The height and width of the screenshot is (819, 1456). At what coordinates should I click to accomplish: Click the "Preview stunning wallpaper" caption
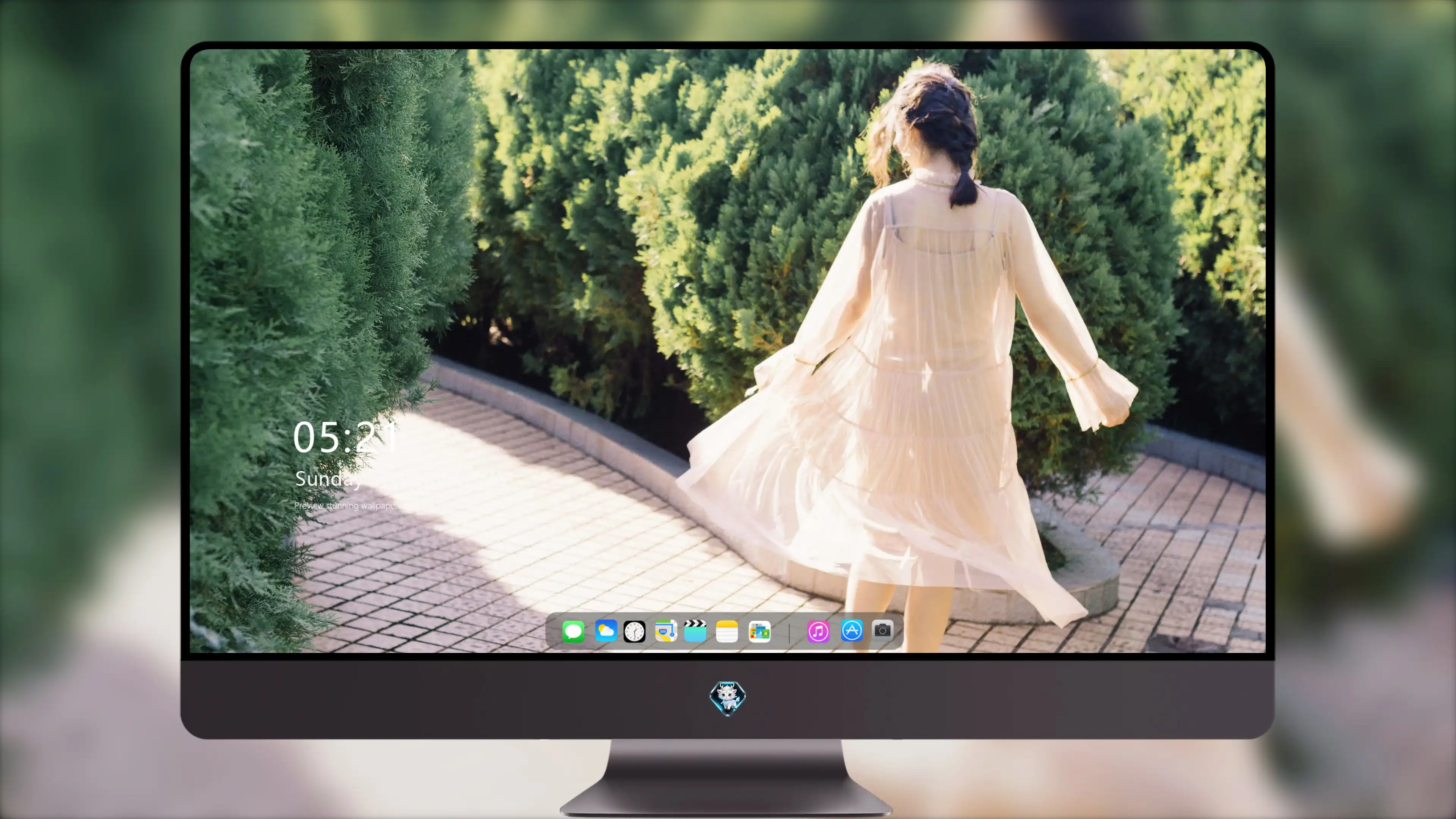[x=346, y=505]
